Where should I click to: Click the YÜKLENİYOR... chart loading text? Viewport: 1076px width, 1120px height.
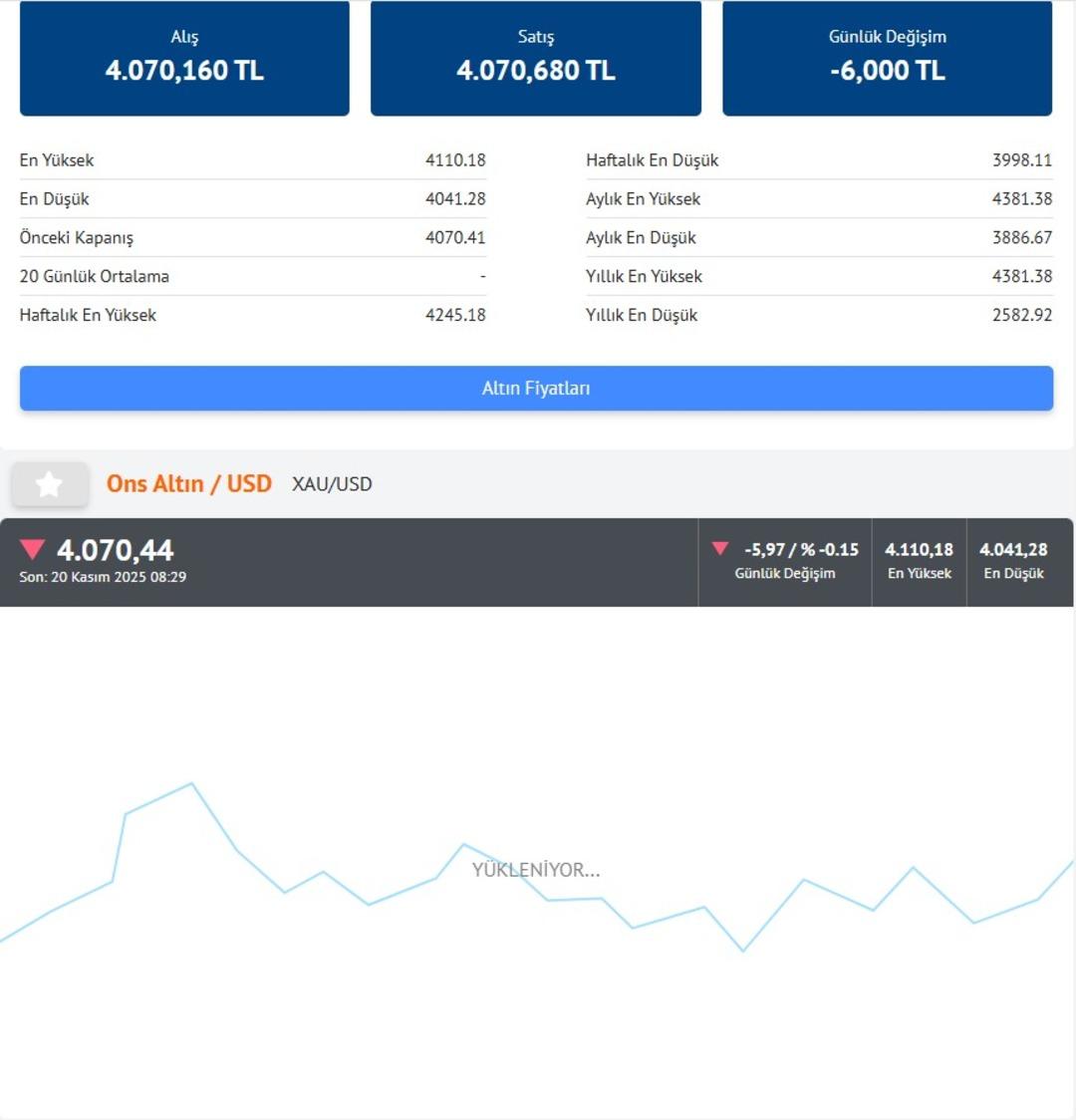[x=536, y=870]
